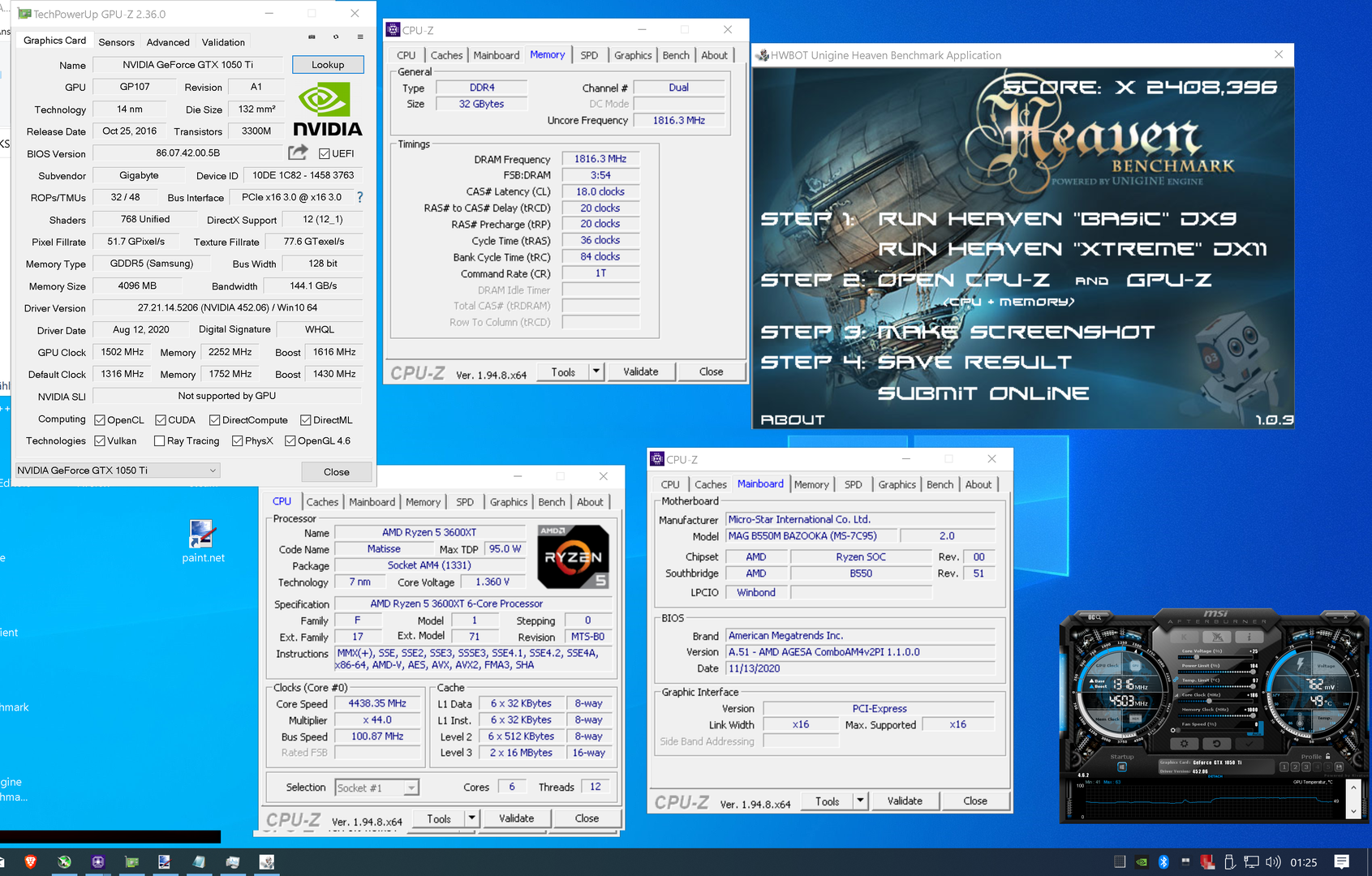Click Submit Online in Heaven app
Image resolution: width=1372 pixels, height=876 pixels.
(x=983, y=393)
